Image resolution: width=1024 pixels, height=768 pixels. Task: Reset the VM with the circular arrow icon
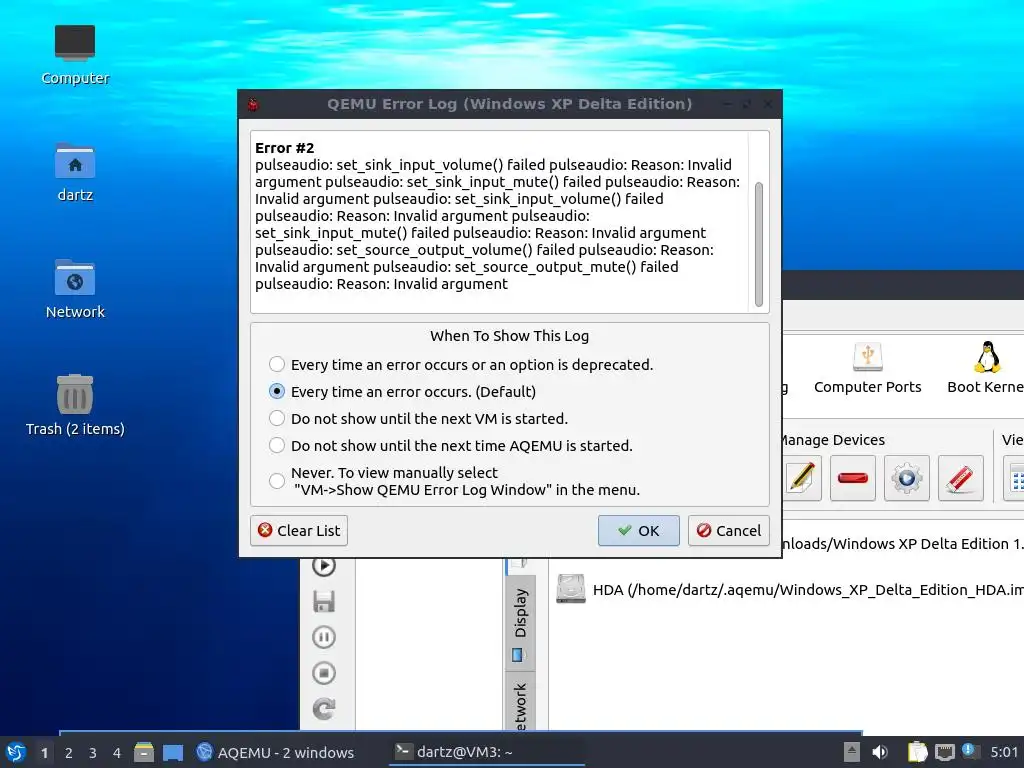[324, 709]
